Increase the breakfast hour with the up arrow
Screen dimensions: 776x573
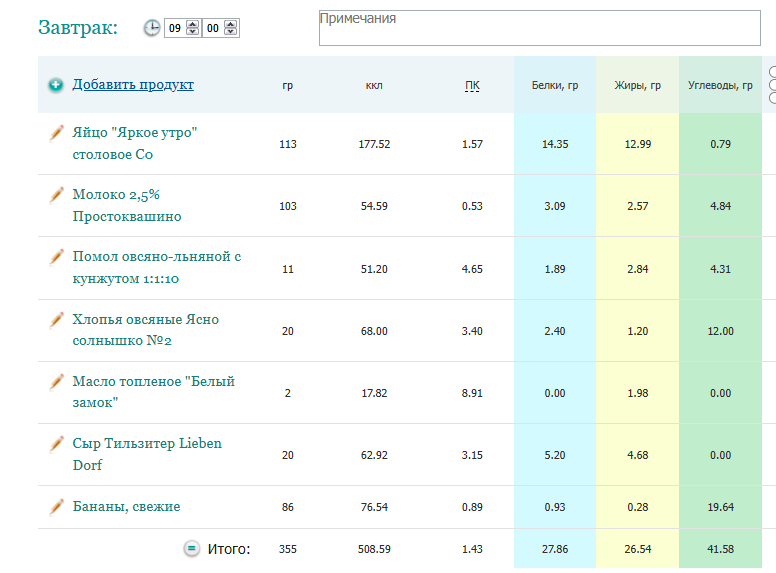click(x=193, y=24)
